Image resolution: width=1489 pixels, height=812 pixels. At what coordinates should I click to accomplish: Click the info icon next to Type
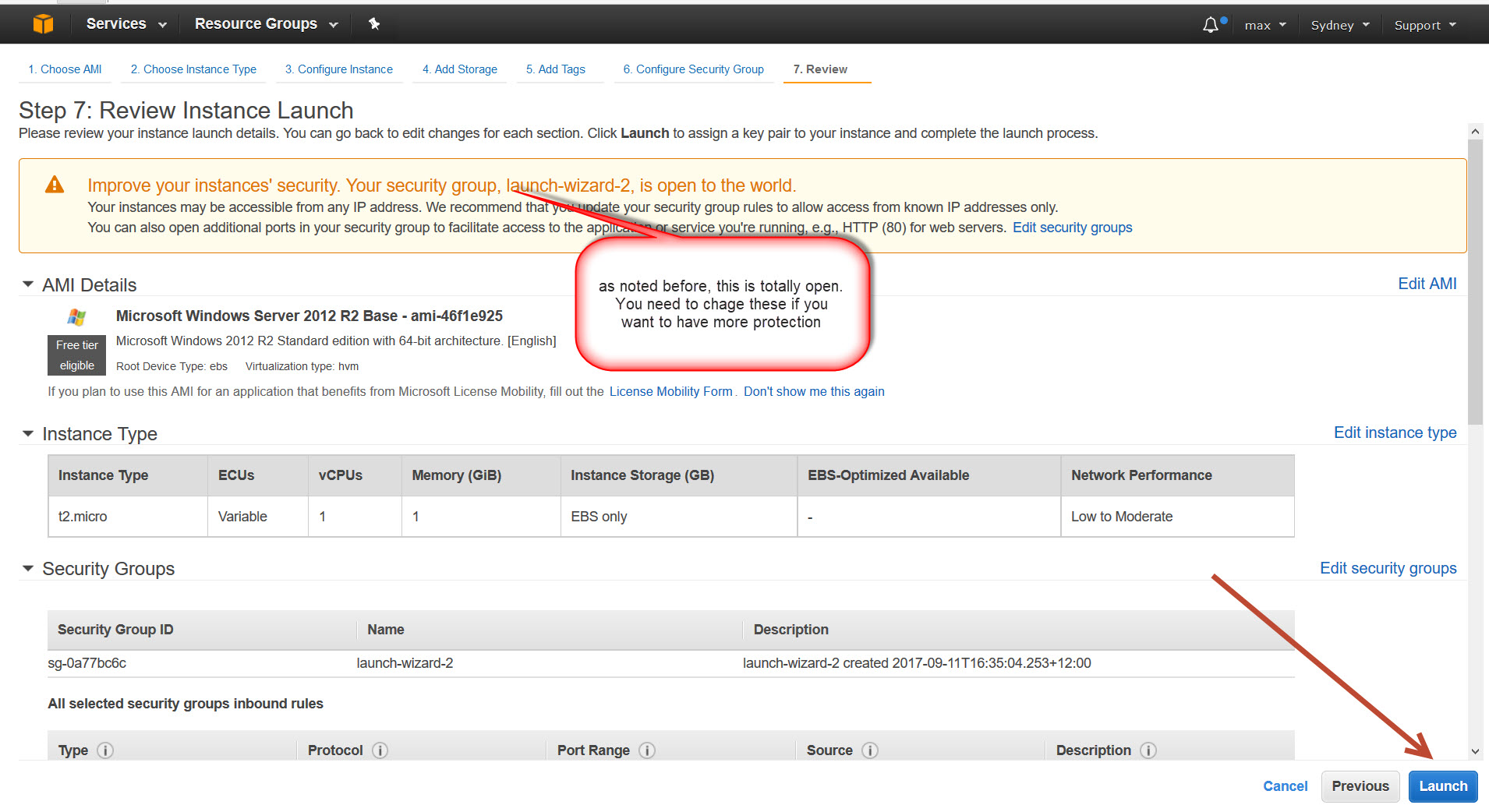coord(105,750)
